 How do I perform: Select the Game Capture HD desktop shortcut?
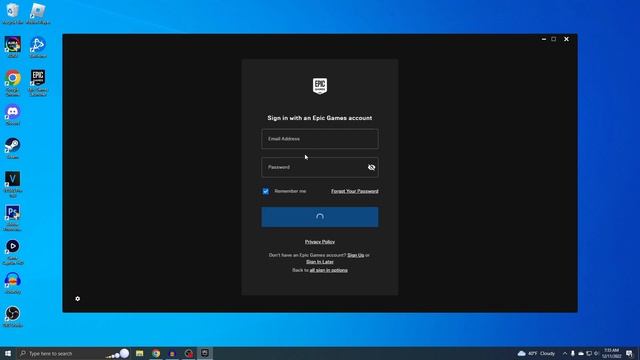[x=13, y=252]
